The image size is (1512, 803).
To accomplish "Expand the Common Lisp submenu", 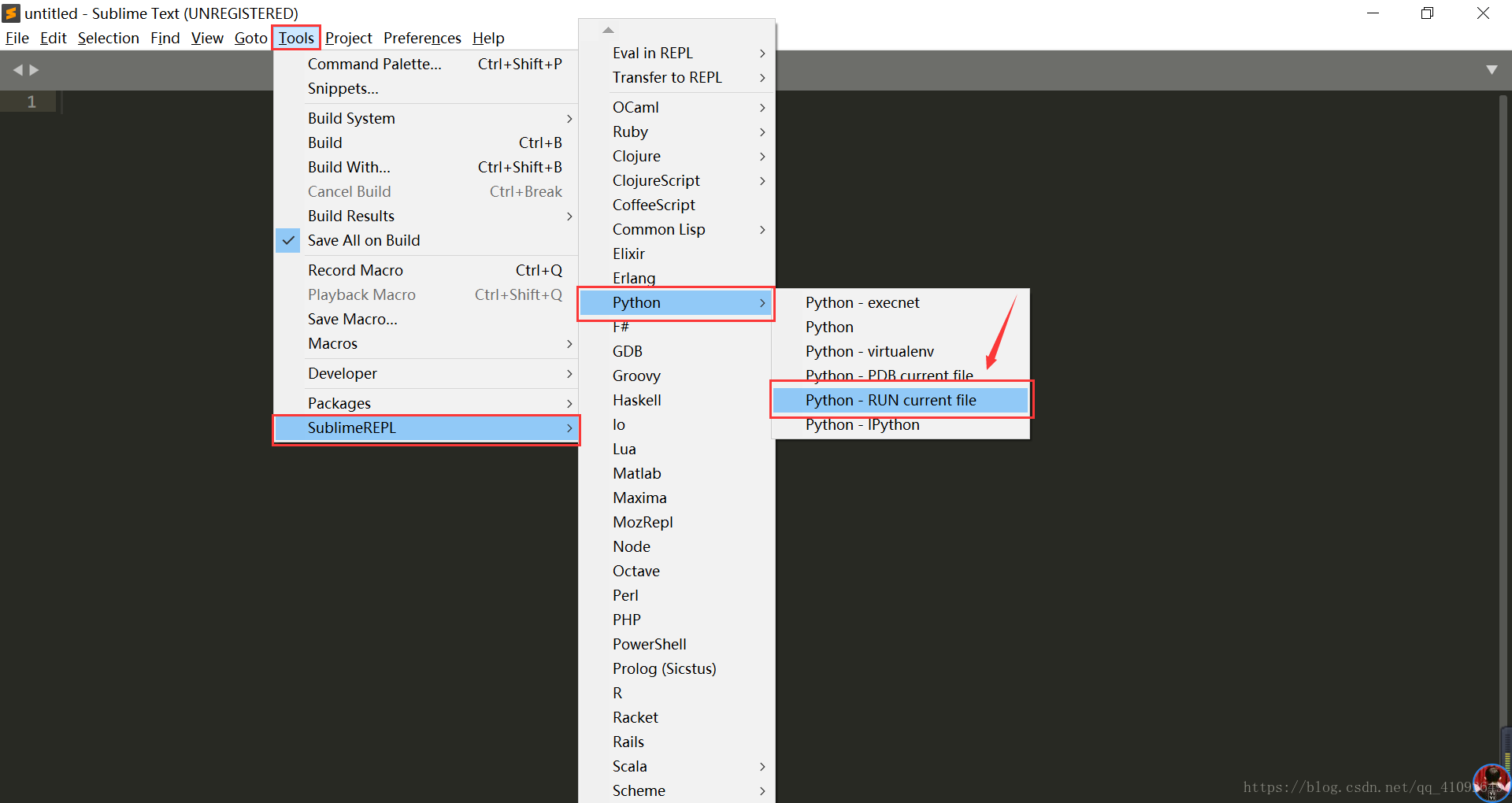I will pos(676,229).
